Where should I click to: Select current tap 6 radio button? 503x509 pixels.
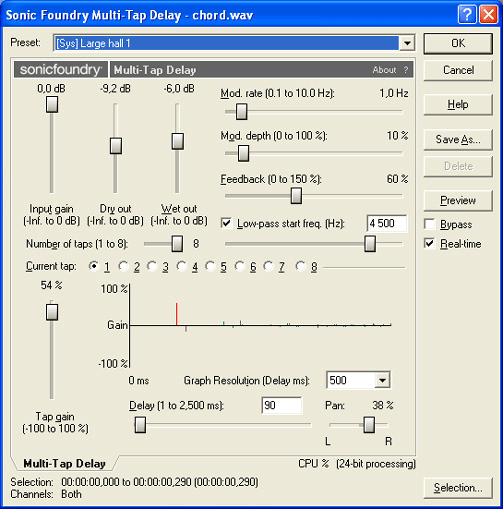point(240,266)
